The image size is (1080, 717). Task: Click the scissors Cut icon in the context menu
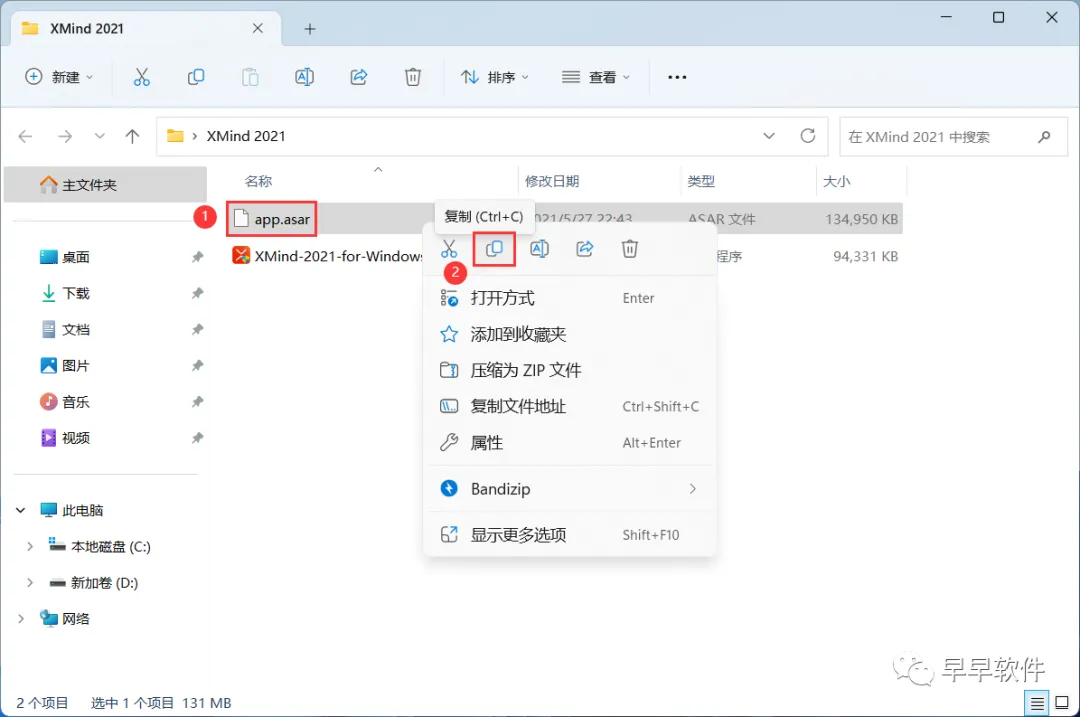[x=449, y=249]
